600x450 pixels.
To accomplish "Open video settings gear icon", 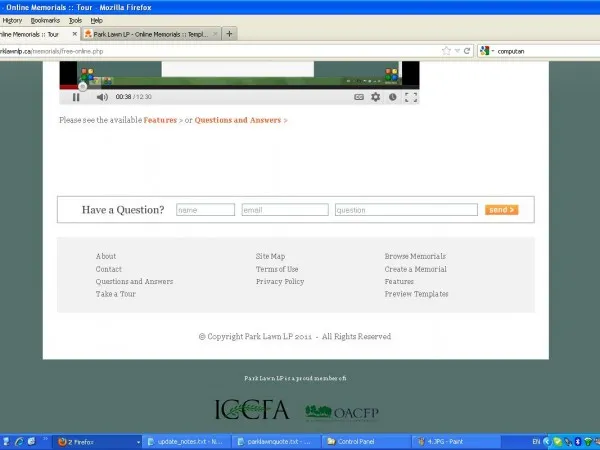I will click(x=376, y=97).
